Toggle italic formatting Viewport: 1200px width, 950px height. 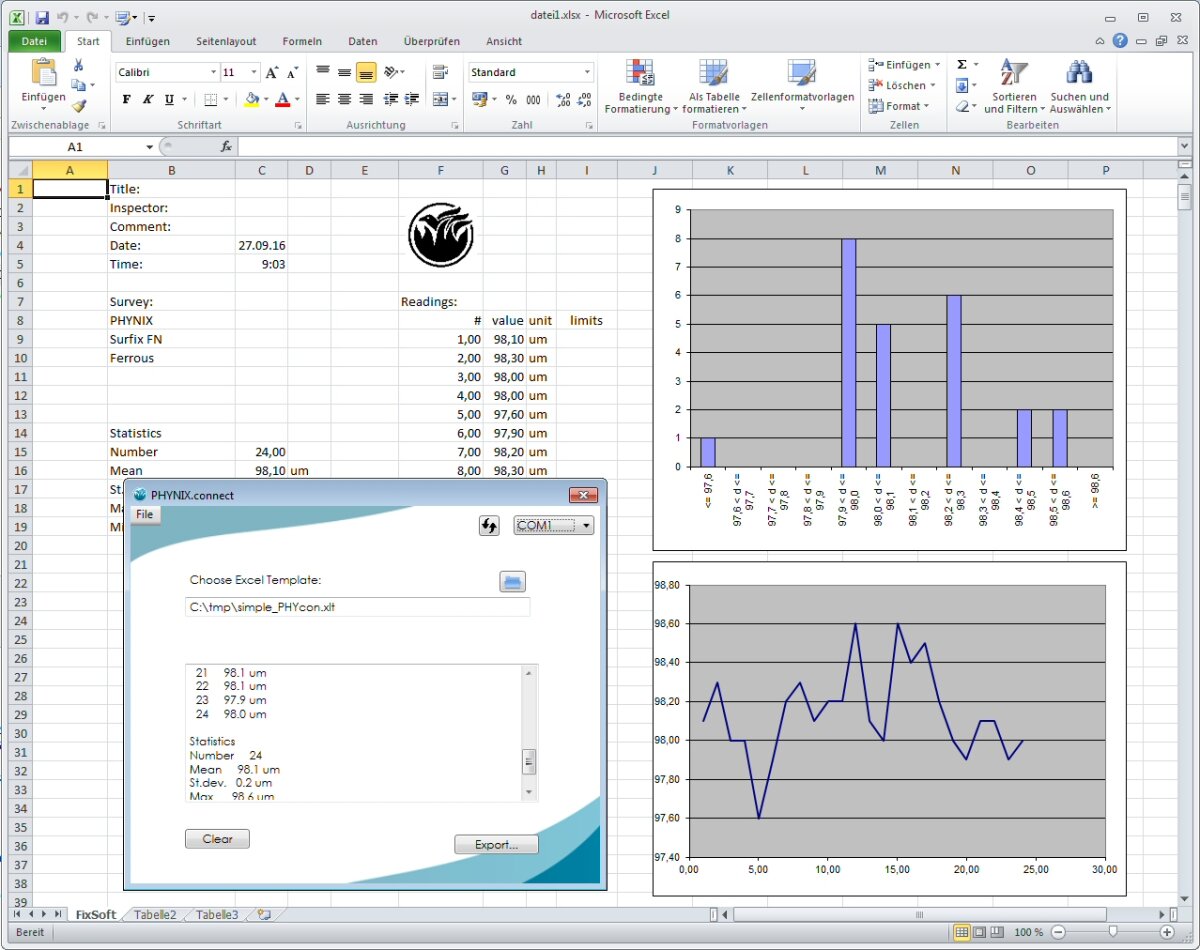tap(148, 99)
